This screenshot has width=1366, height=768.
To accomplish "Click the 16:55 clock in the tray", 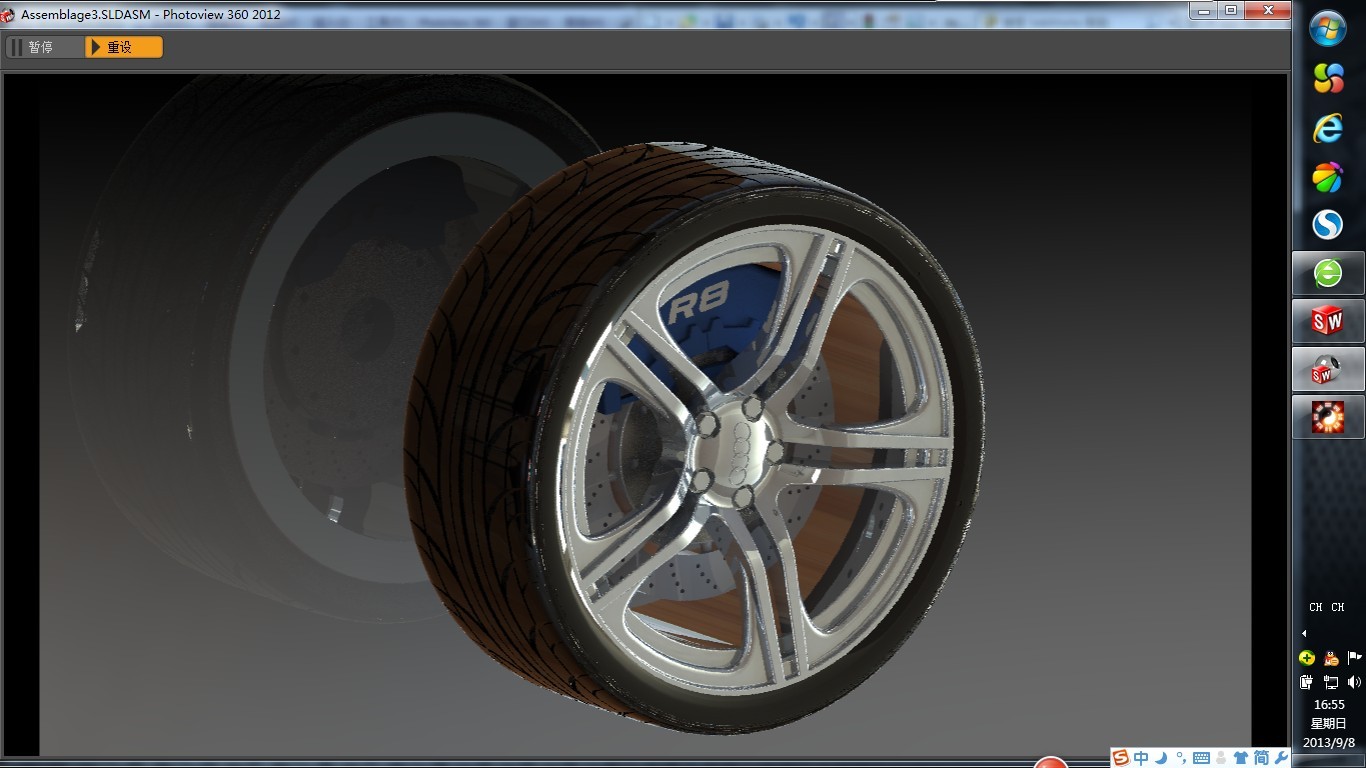I will pyautogui.click(x=1329, y=705).
